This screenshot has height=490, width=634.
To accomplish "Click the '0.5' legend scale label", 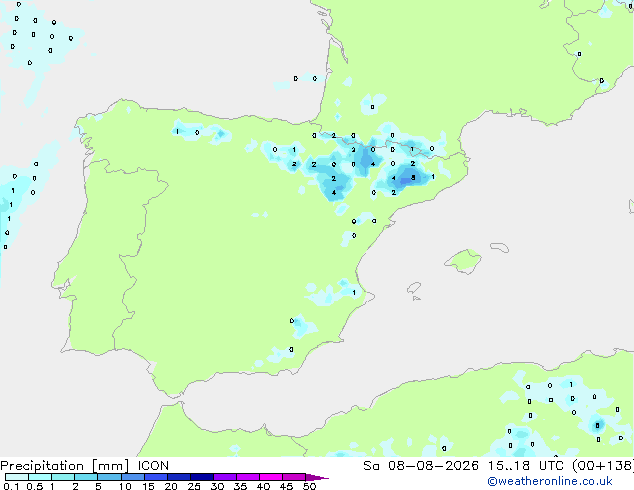I will coord(34,486).
